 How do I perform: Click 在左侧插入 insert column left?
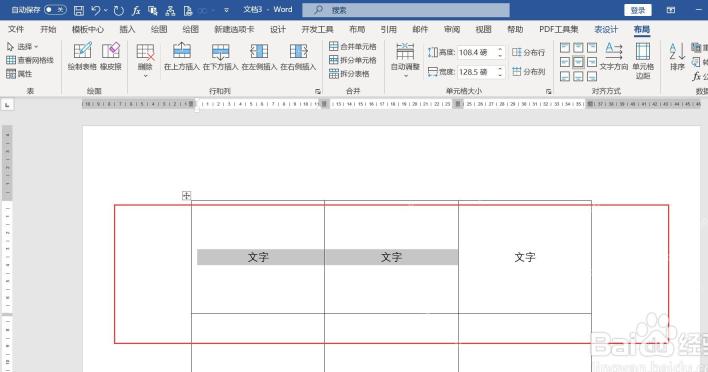259,56
